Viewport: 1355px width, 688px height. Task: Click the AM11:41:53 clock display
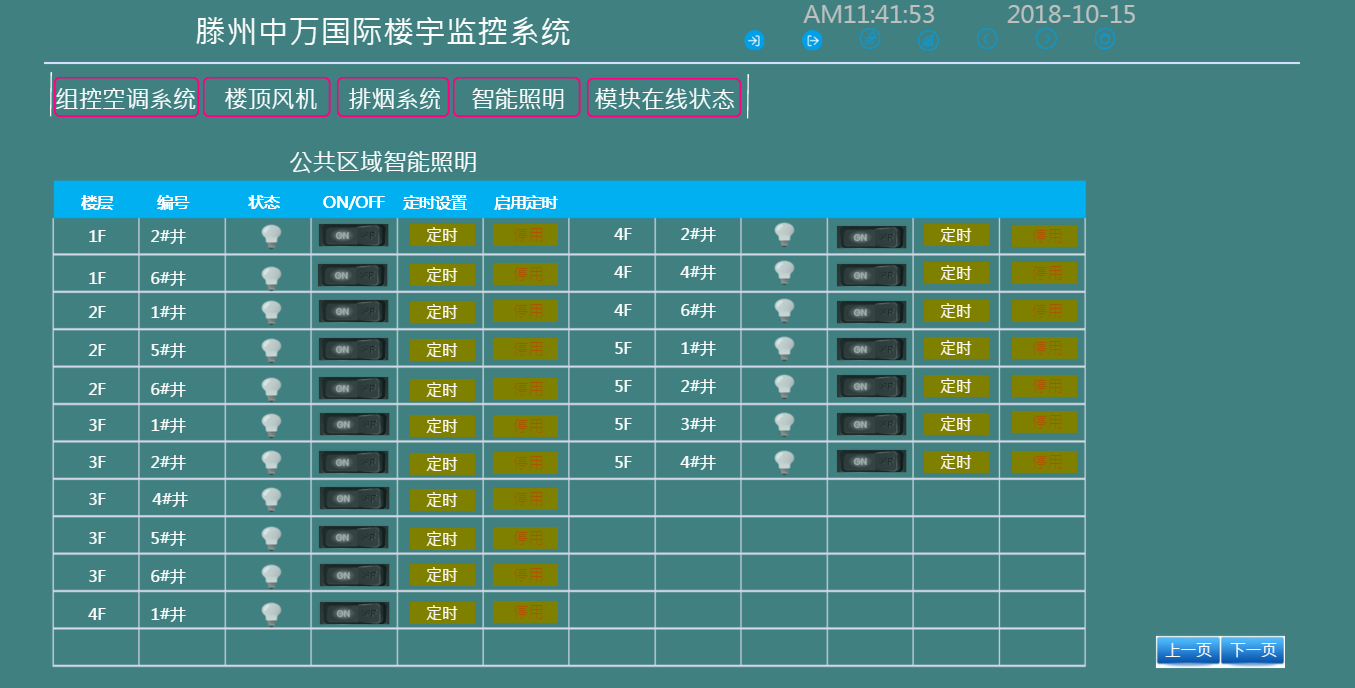(x=870, y=14)
